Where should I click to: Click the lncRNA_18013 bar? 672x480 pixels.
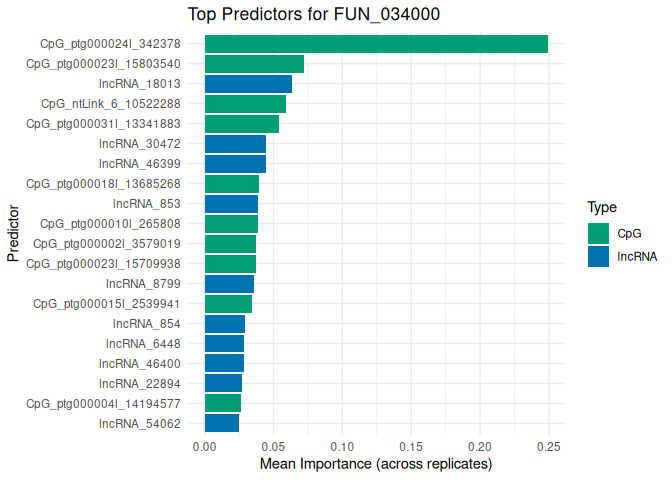248,84
